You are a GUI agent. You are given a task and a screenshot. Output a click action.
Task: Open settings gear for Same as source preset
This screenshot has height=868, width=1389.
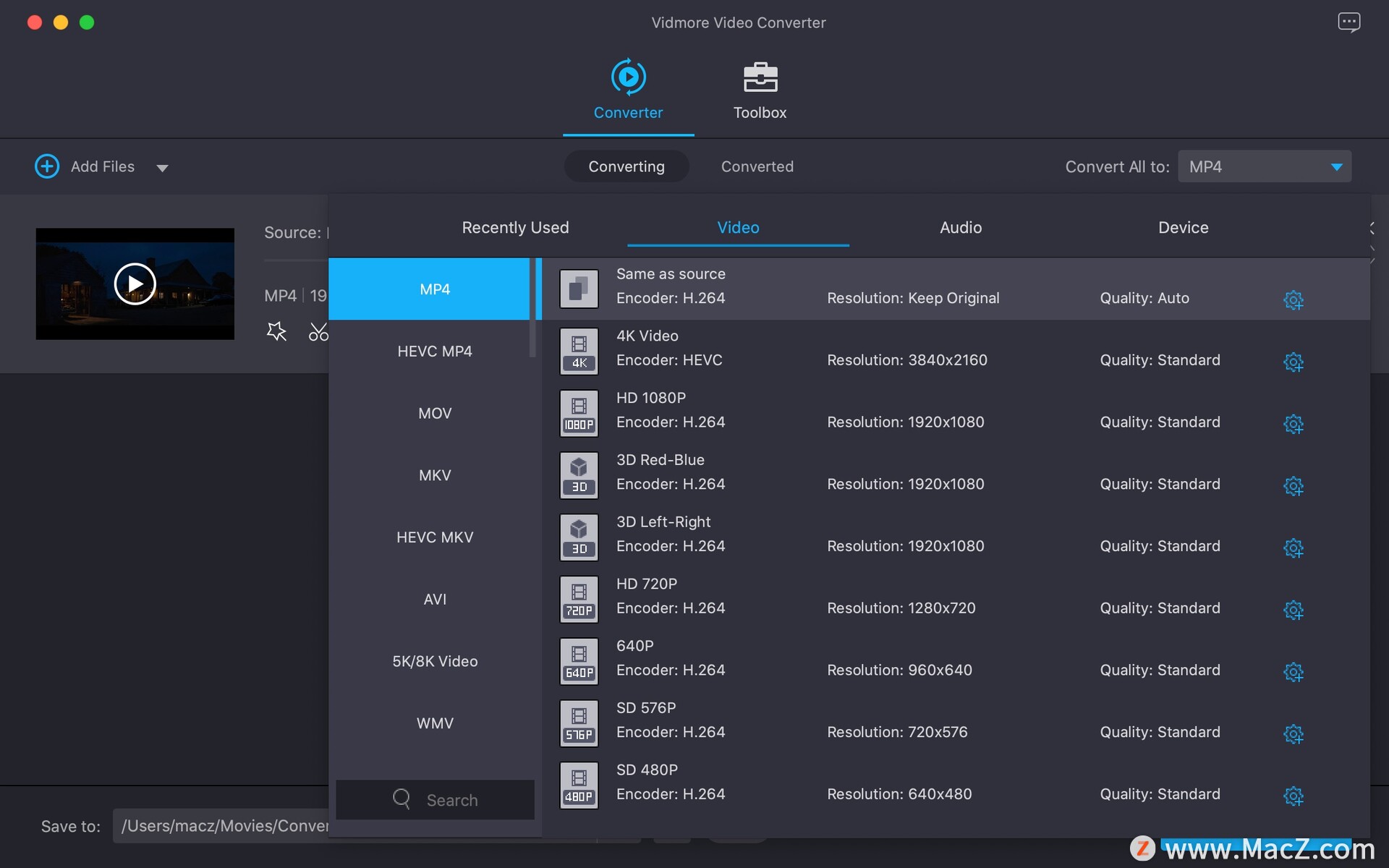[1294, 300]
